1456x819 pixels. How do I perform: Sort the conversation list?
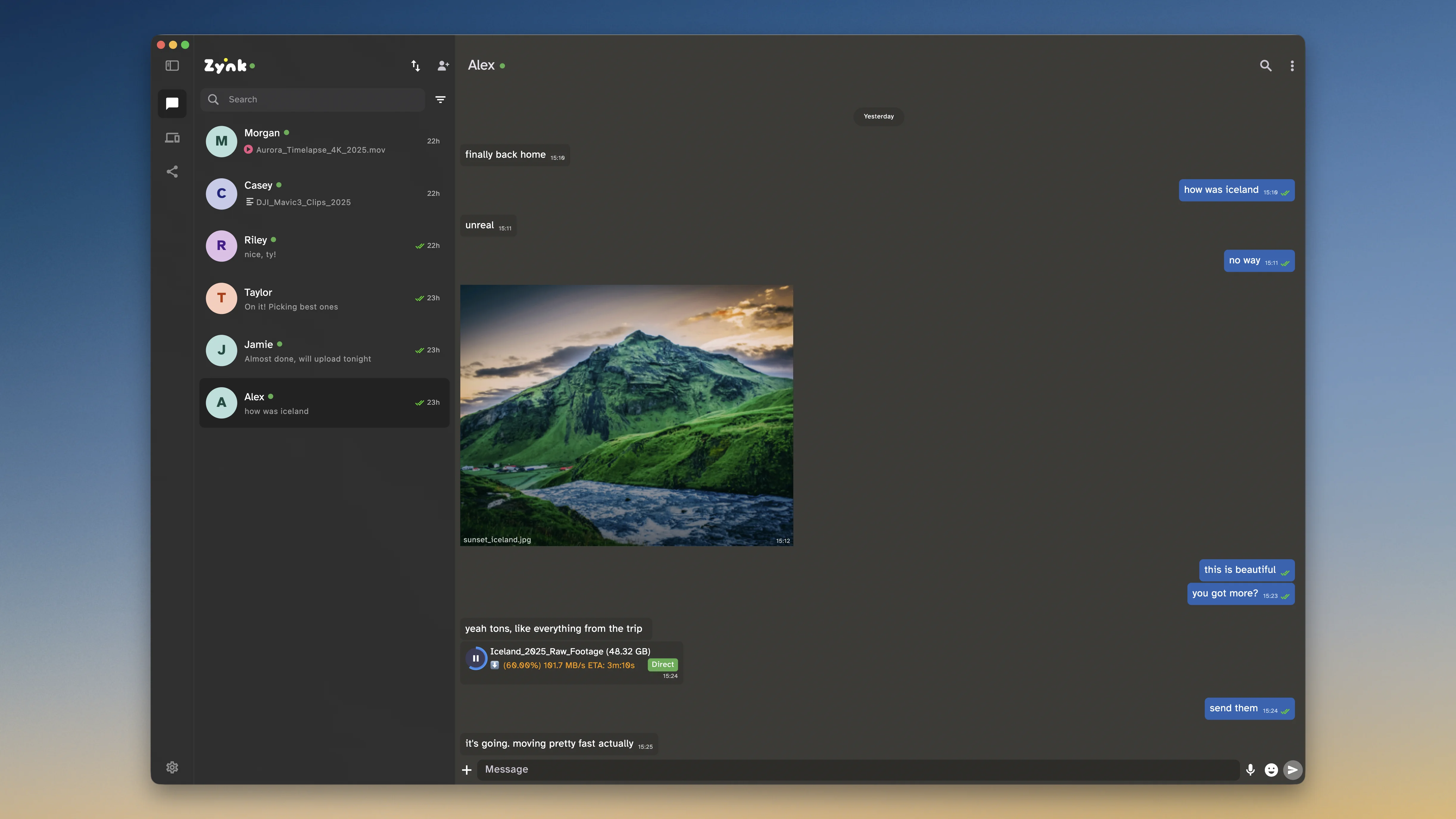(x=415, y=65)
